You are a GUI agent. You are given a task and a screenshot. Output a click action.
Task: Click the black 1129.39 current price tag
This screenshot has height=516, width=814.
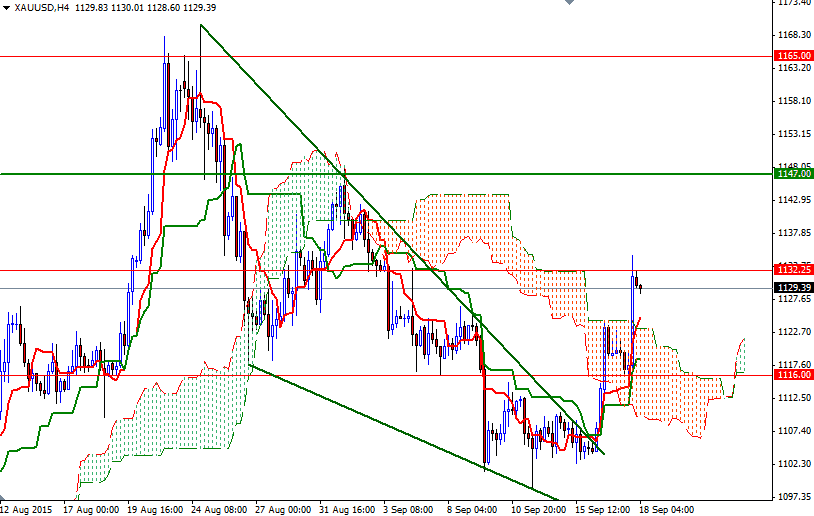click(793, 288)
